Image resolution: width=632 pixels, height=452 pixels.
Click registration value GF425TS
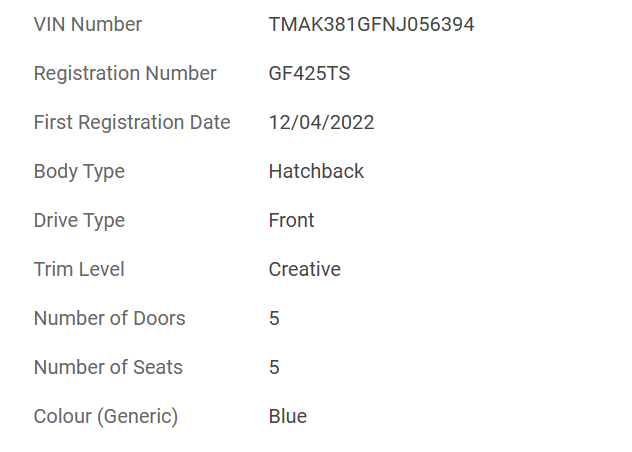309,74
